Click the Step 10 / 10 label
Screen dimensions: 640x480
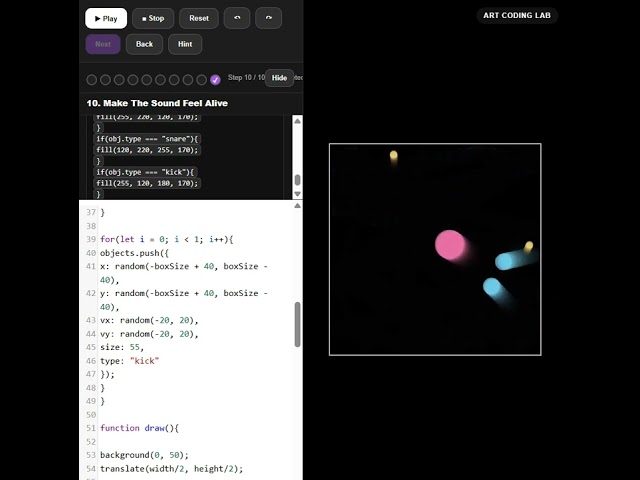click(x=246, y=77)
